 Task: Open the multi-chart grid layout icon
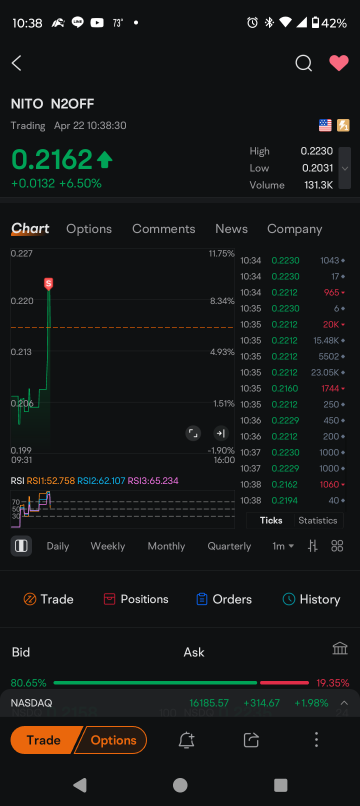pos(337,546)
